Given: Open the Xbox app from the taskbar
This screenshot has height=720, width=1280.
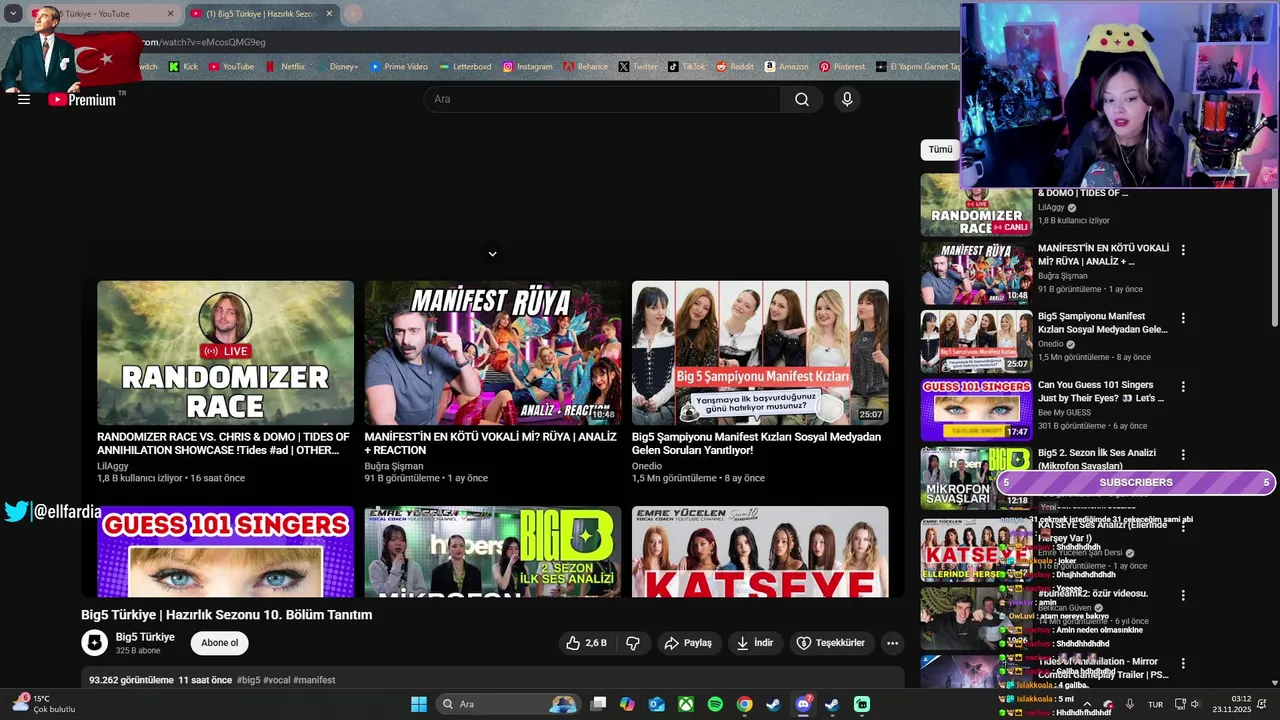Looking at the screenshot, I should pyautogui.click(x=686, y=704).
